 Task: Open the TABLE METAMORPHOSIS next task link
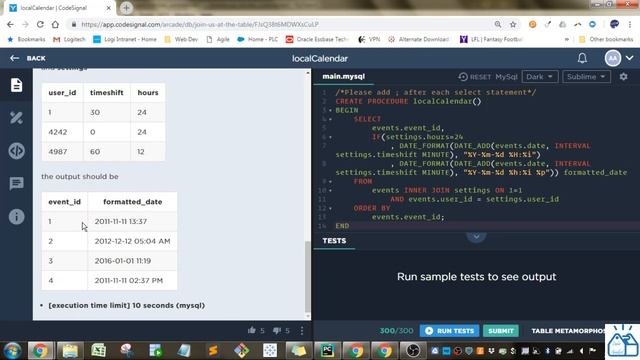click(568, 331)
